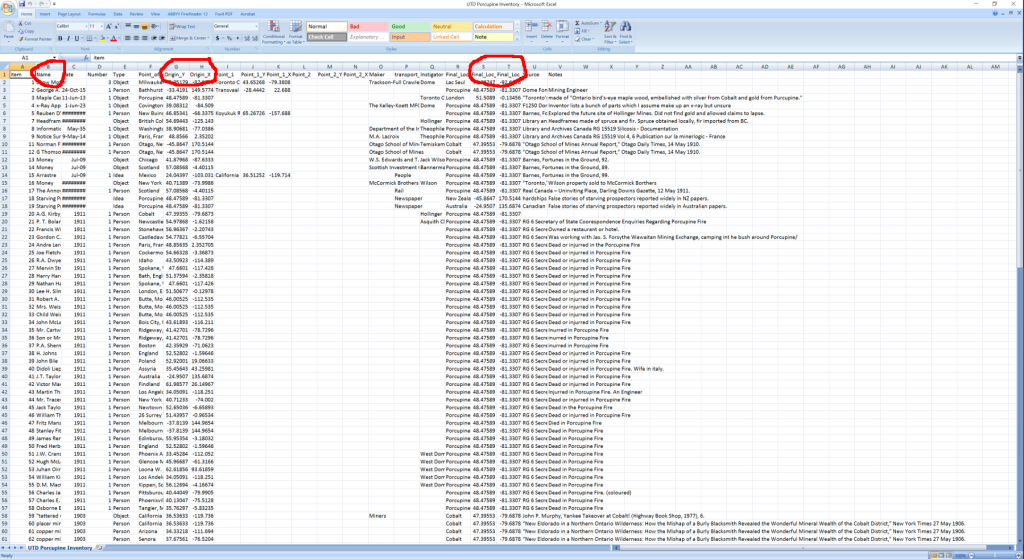Copy the selection
This screenshot has height=559, width=1024.
[x=27, y=31]
